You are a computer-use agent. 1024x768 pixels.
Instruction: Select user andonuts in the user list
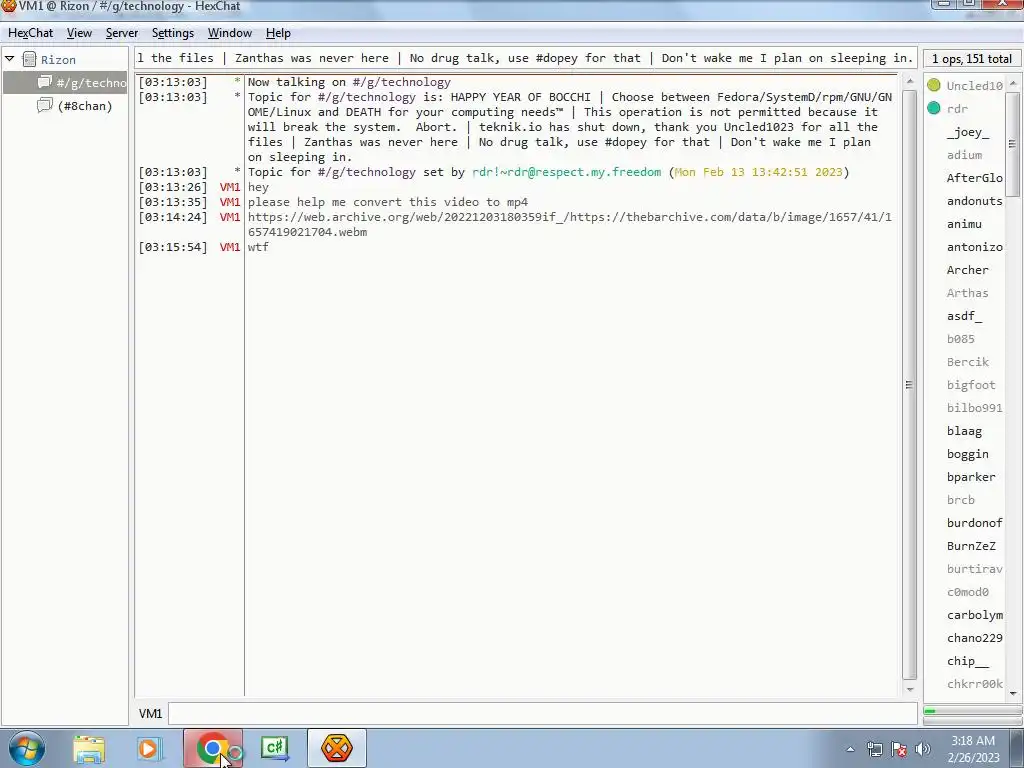pos(974,201)
